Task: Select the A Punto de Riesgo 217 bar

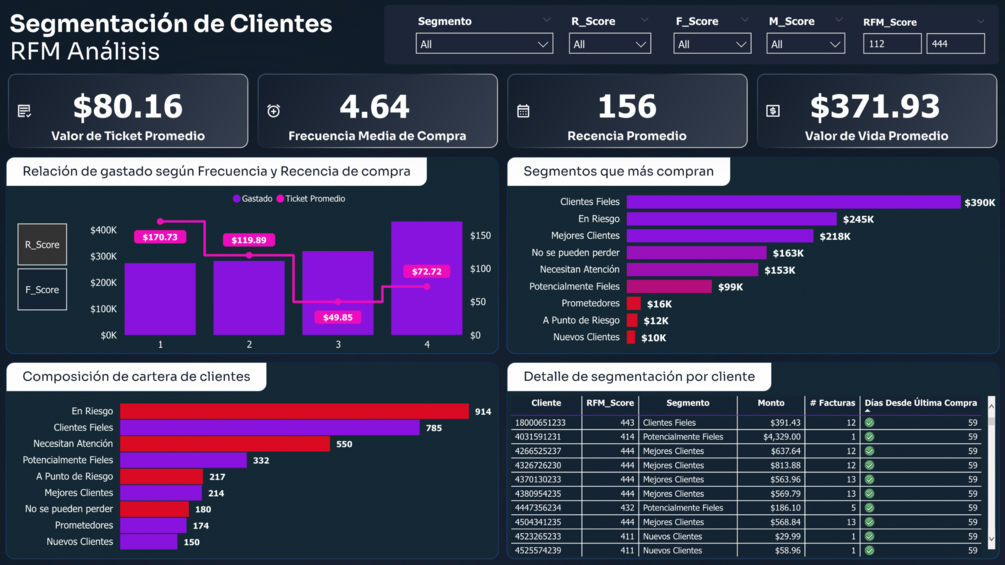Action: click(162, 477)
